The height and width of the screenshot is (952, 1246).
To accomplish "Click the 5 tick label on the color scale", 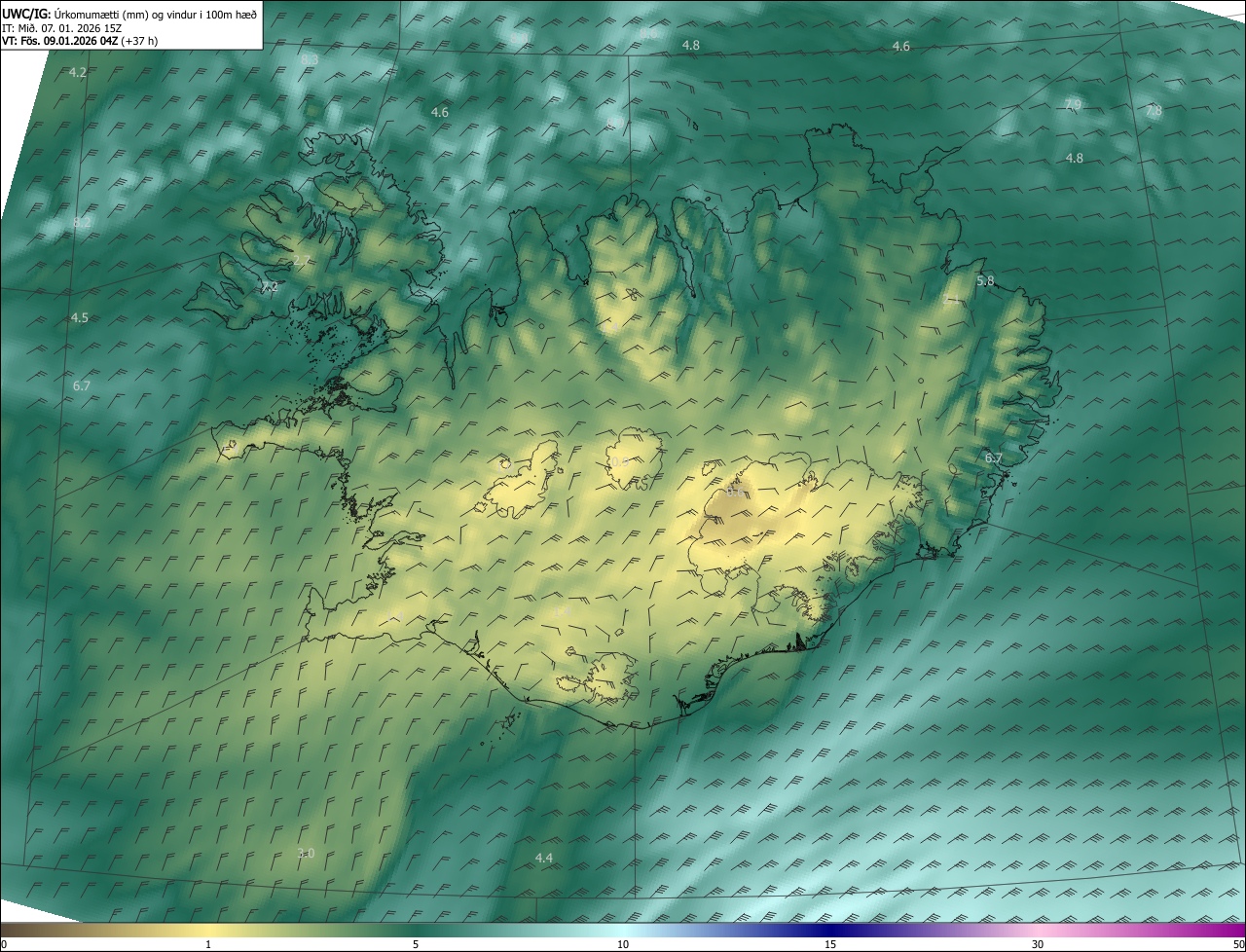I will click(x=416, y=944).
